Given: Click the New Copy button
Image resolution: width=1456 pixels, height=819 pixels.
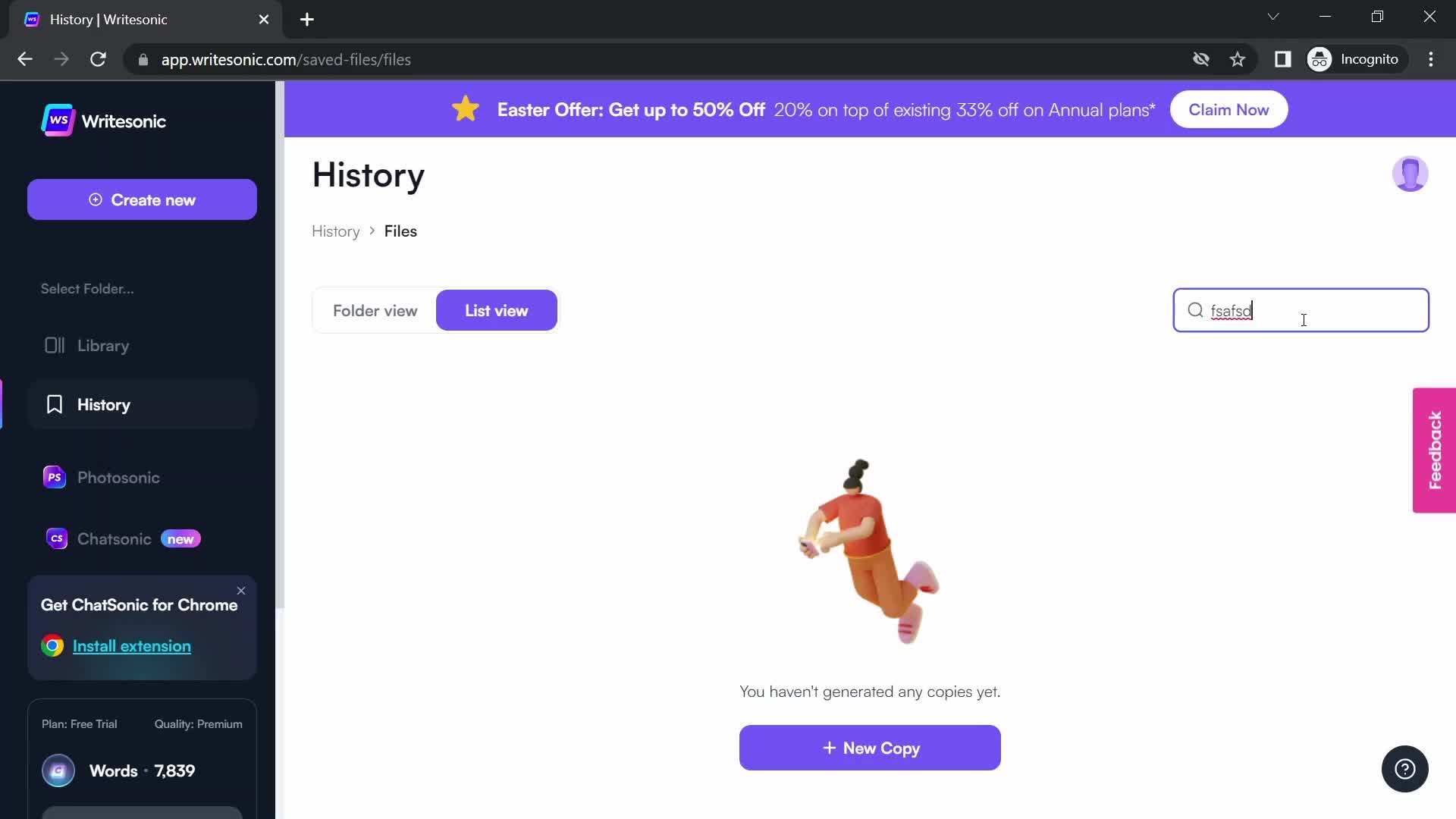Looking at the screenshot, I should (870, 748).
